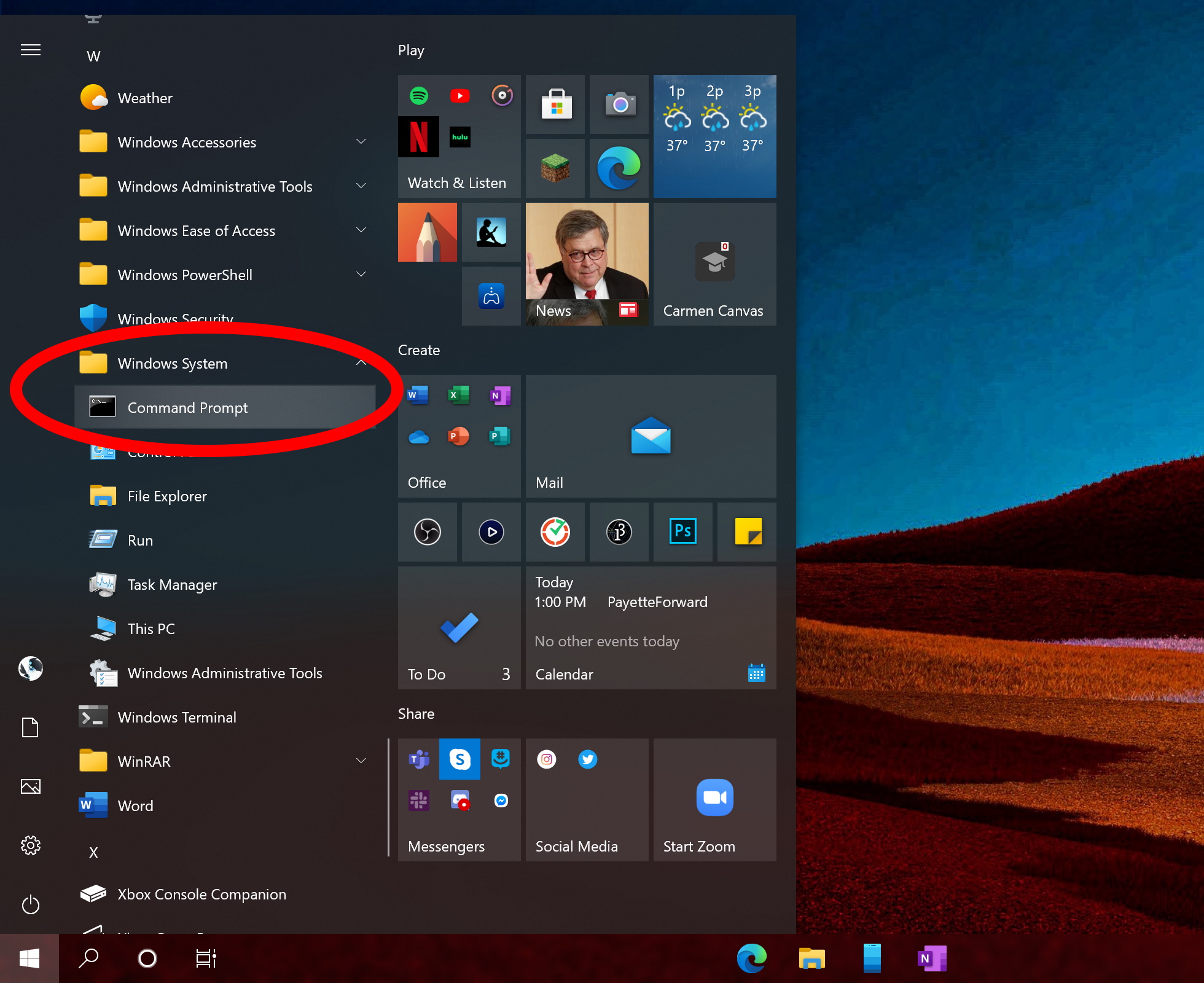Open Microsoft Edge tile
Viewport: 1204px width, 983px height.
tap(619, 168)
